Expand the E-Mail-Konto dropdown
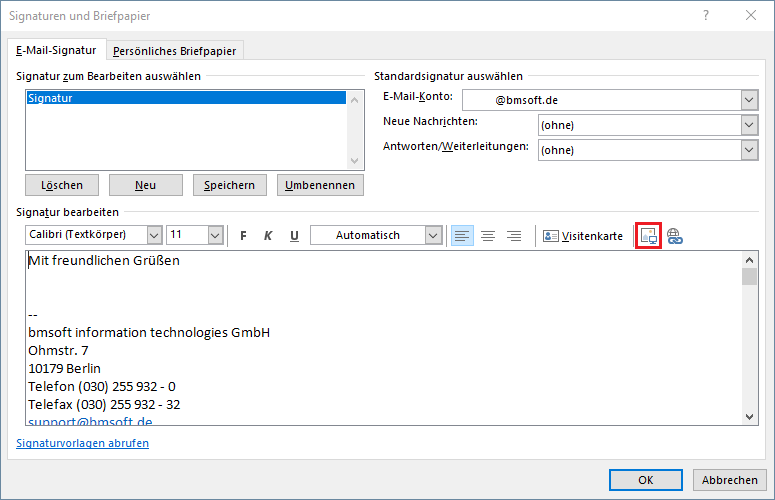 coord(749,100)
